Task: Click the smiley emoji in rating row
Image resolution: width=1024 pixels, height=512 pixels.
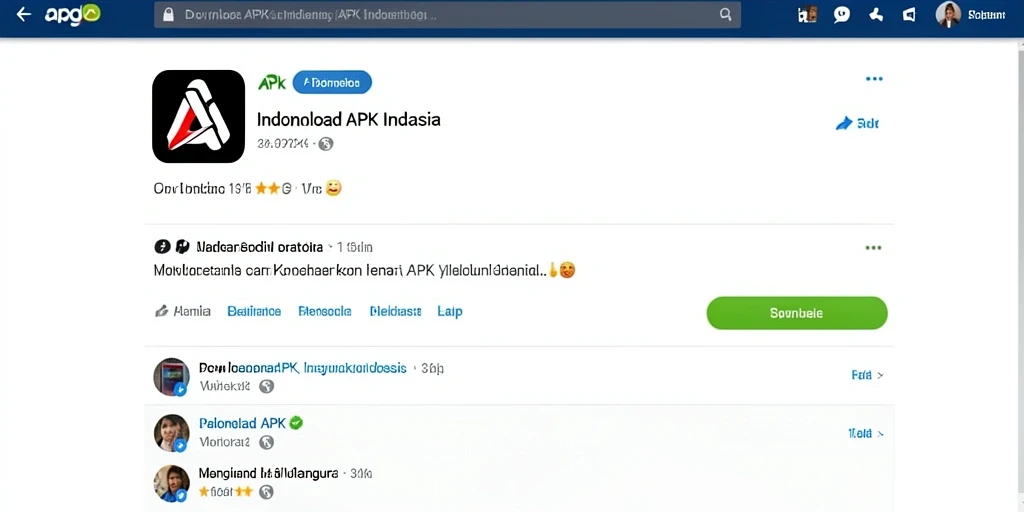Action: click(333, 189)
